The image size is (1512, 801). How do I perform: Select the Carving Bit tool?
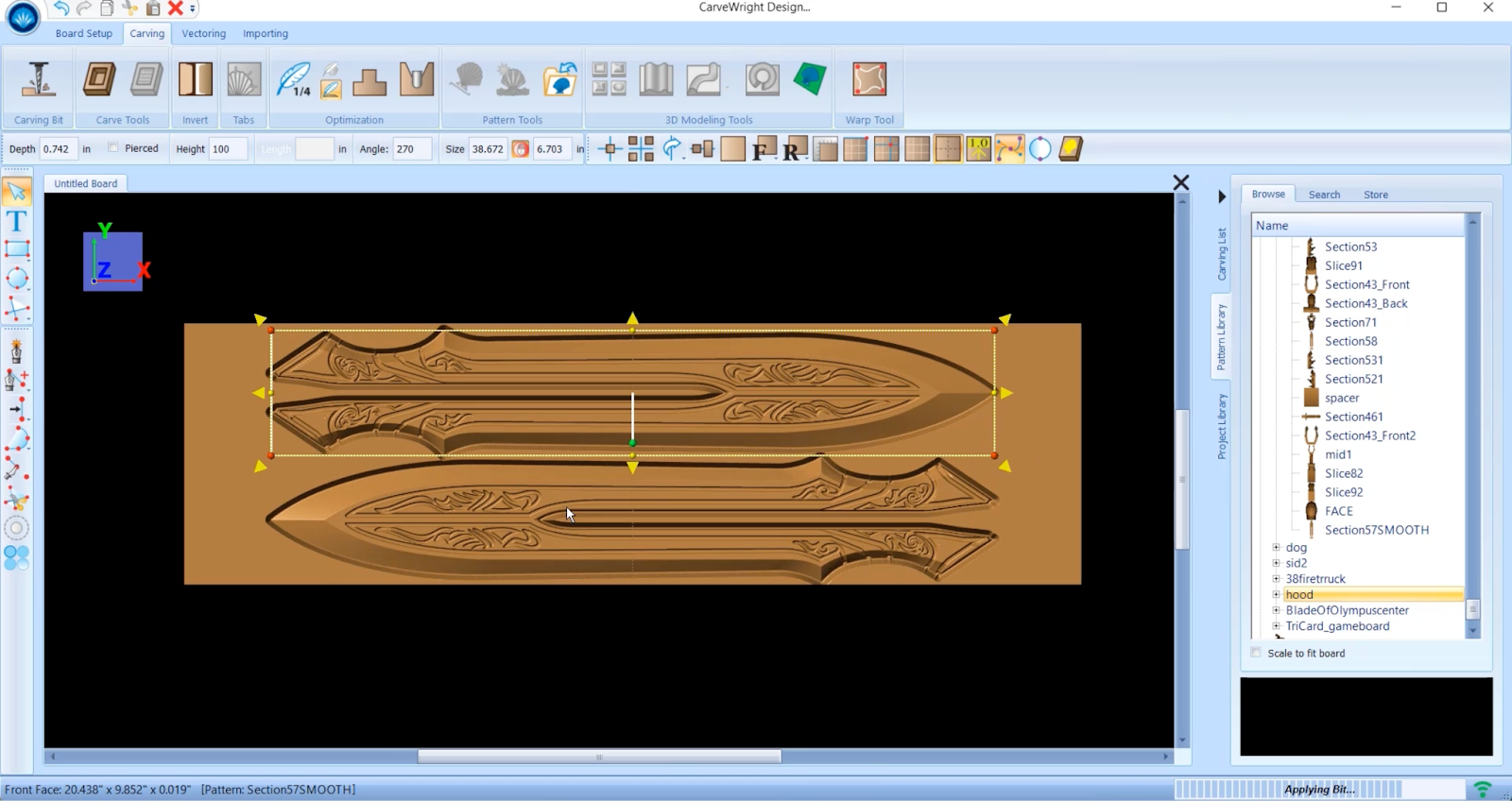39,81
